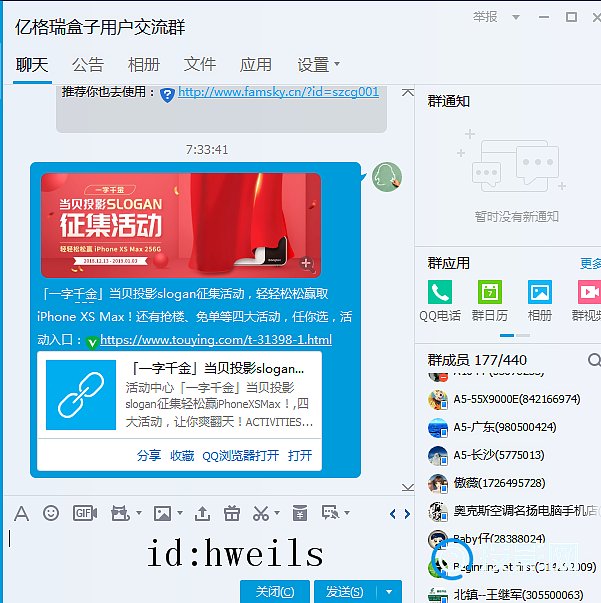The height and width of the screenshot is (603, 601).
Task: Click the group poke/shake icon
Action: [x=120, y=513]
